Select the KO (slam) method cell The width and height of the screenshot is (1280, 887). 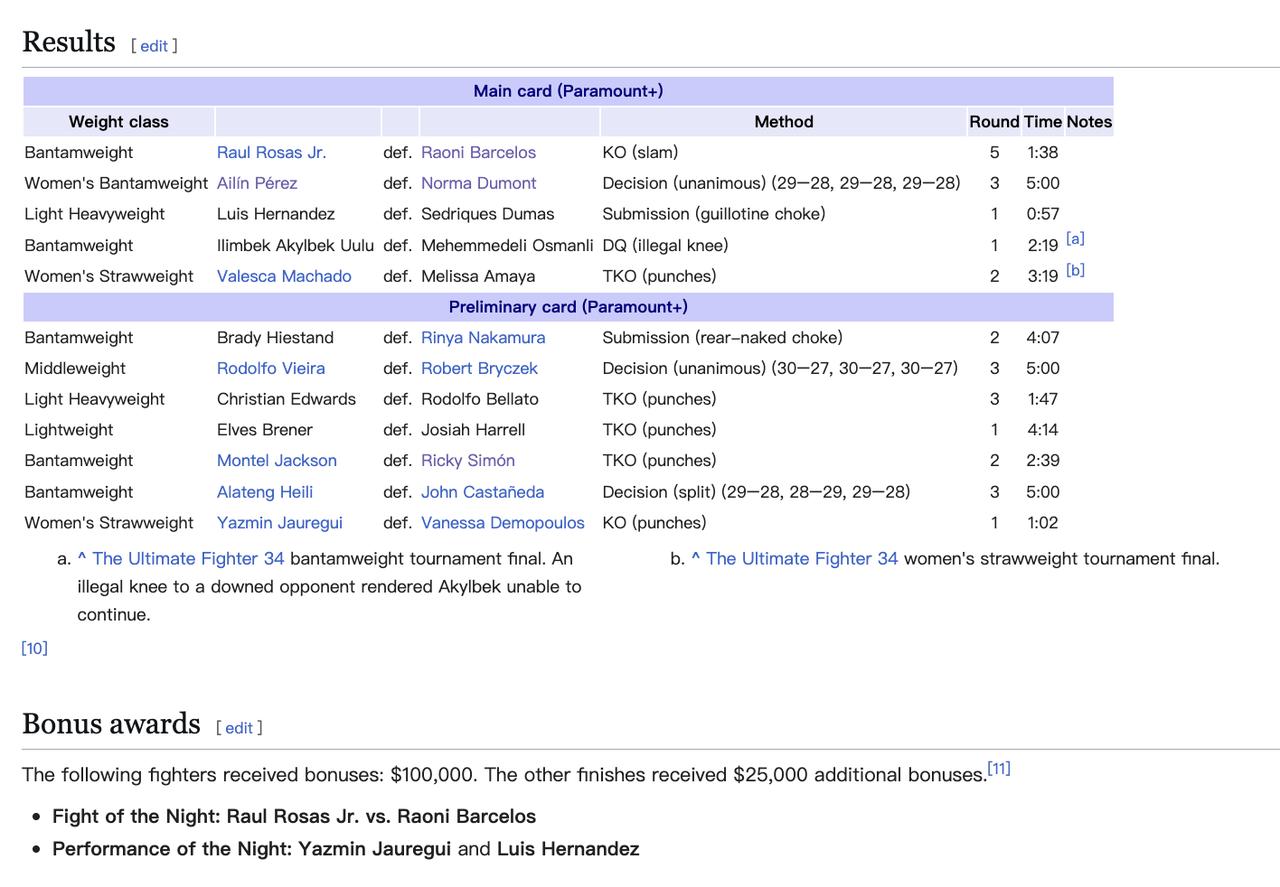pos(784,152)
